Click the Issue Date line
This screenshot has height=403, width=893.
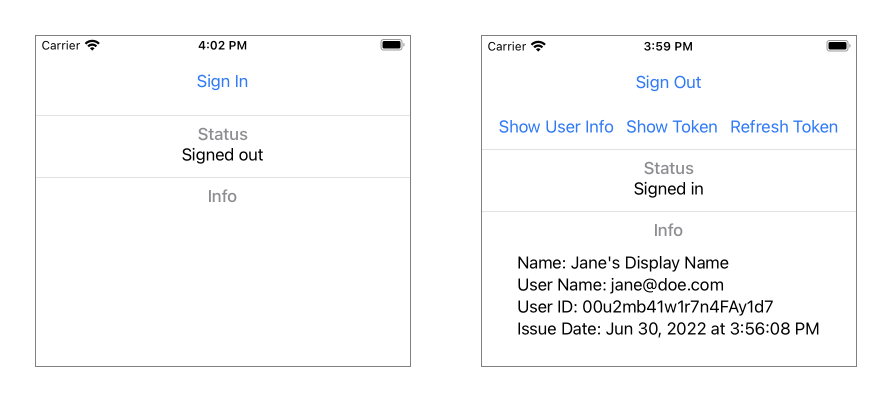[x=668, y=328]
